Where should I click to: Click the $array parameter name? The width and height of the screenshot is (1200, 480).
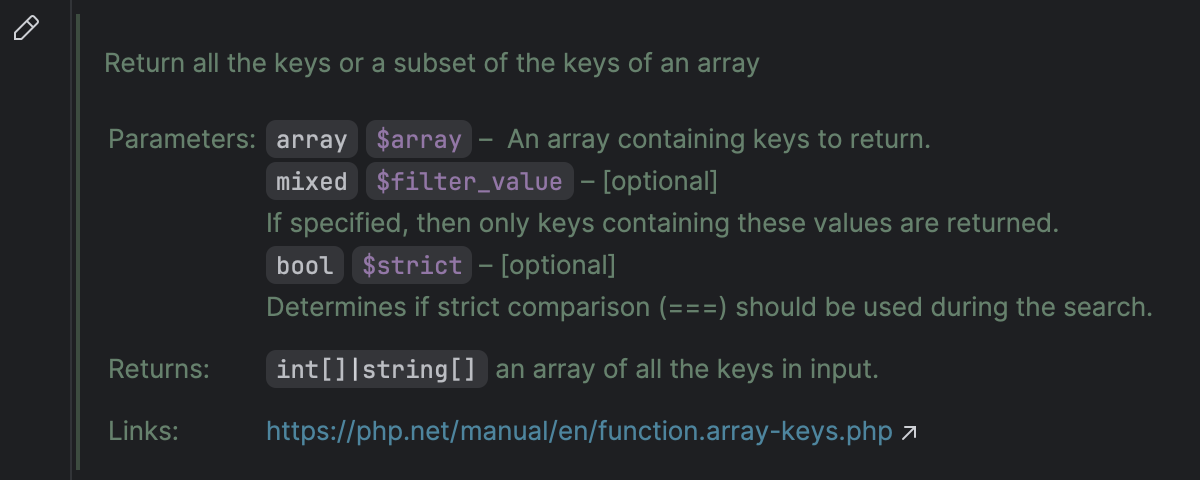419,139
